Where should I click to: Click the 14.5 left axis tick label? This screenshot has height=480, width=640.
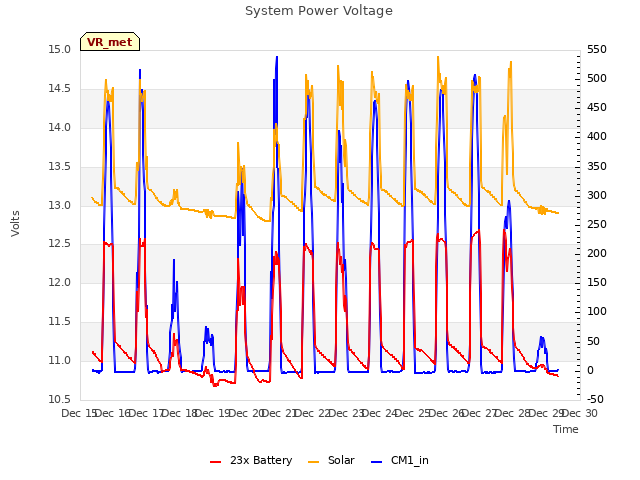coord(60,89)
